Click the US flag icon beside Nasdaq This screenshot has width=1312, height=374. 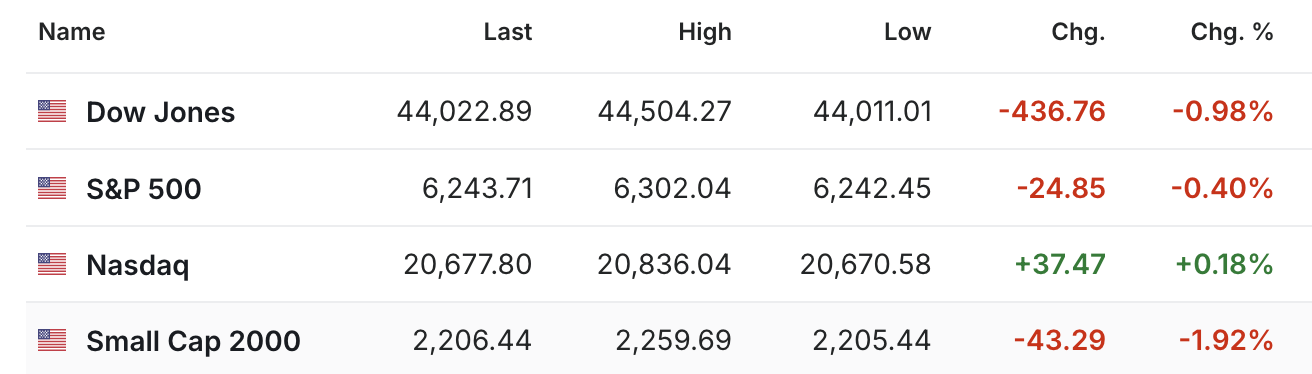(x=52, y=264)
